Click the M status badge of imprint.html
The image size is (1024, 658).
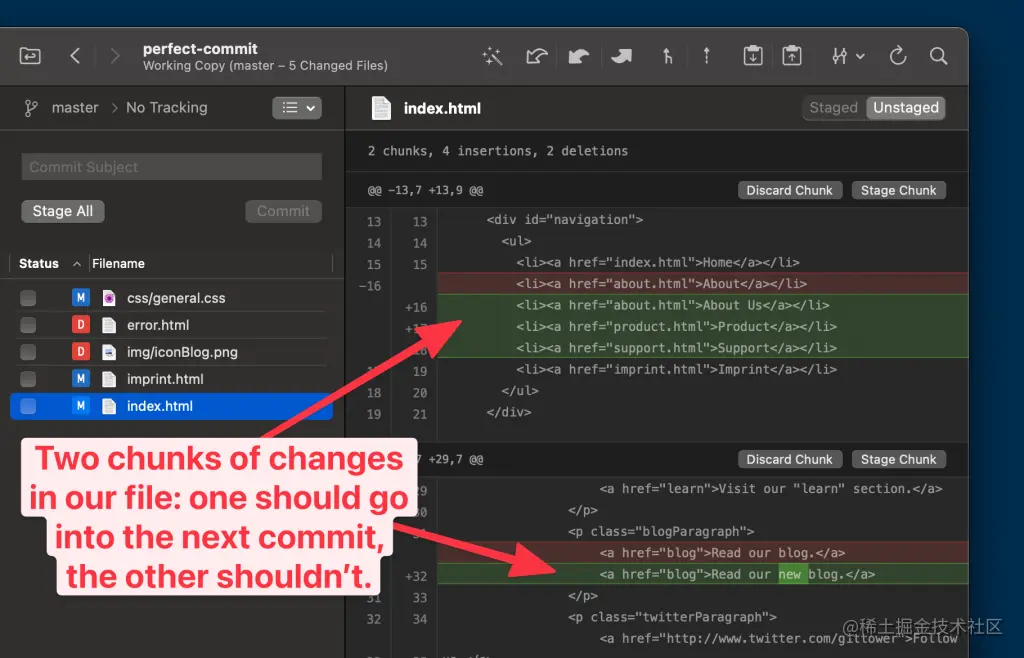pyautogui.click(x=80, y=379)
